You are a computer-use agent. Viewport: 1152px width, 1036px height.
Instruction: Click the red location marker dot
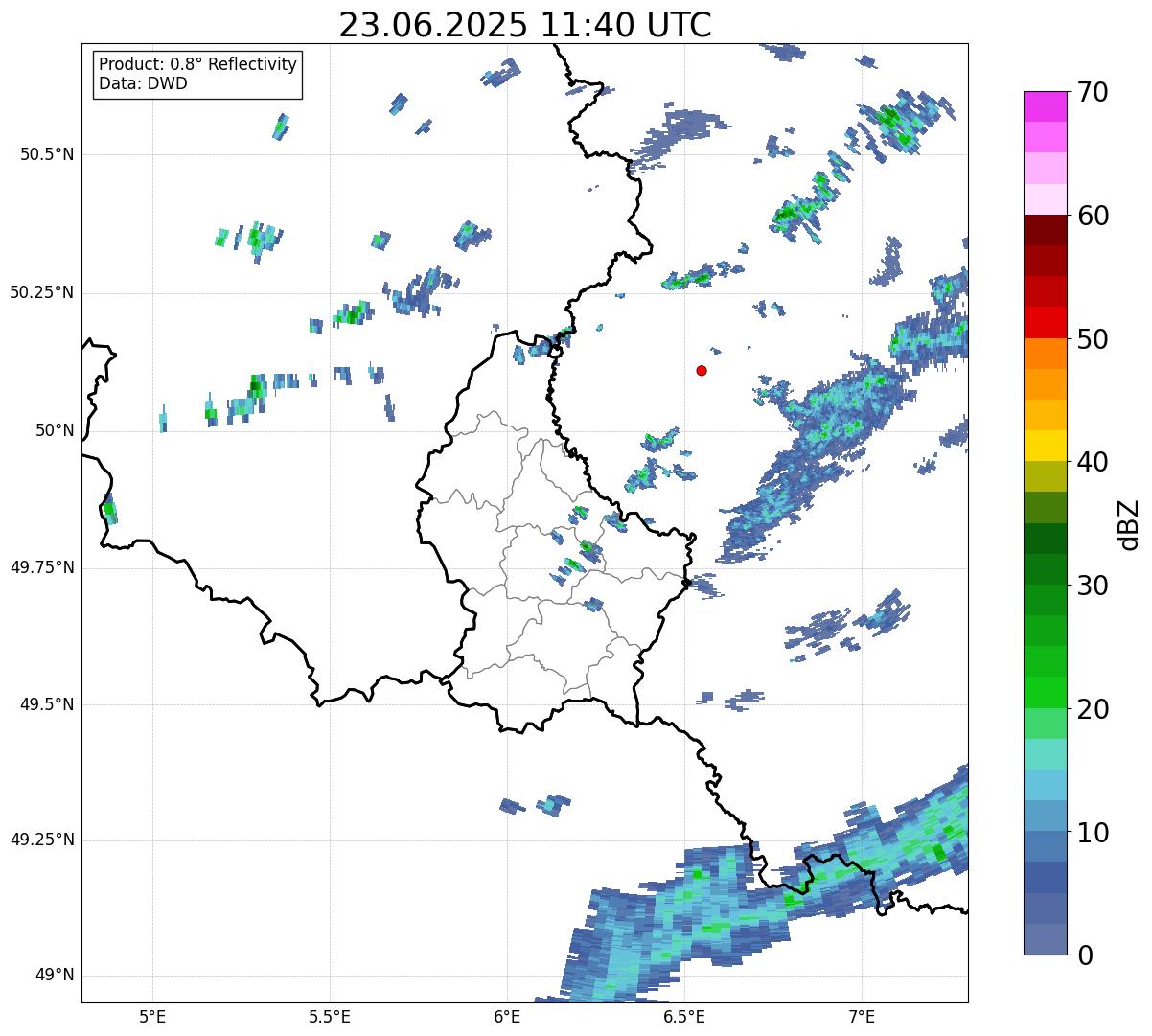point(702,370)
